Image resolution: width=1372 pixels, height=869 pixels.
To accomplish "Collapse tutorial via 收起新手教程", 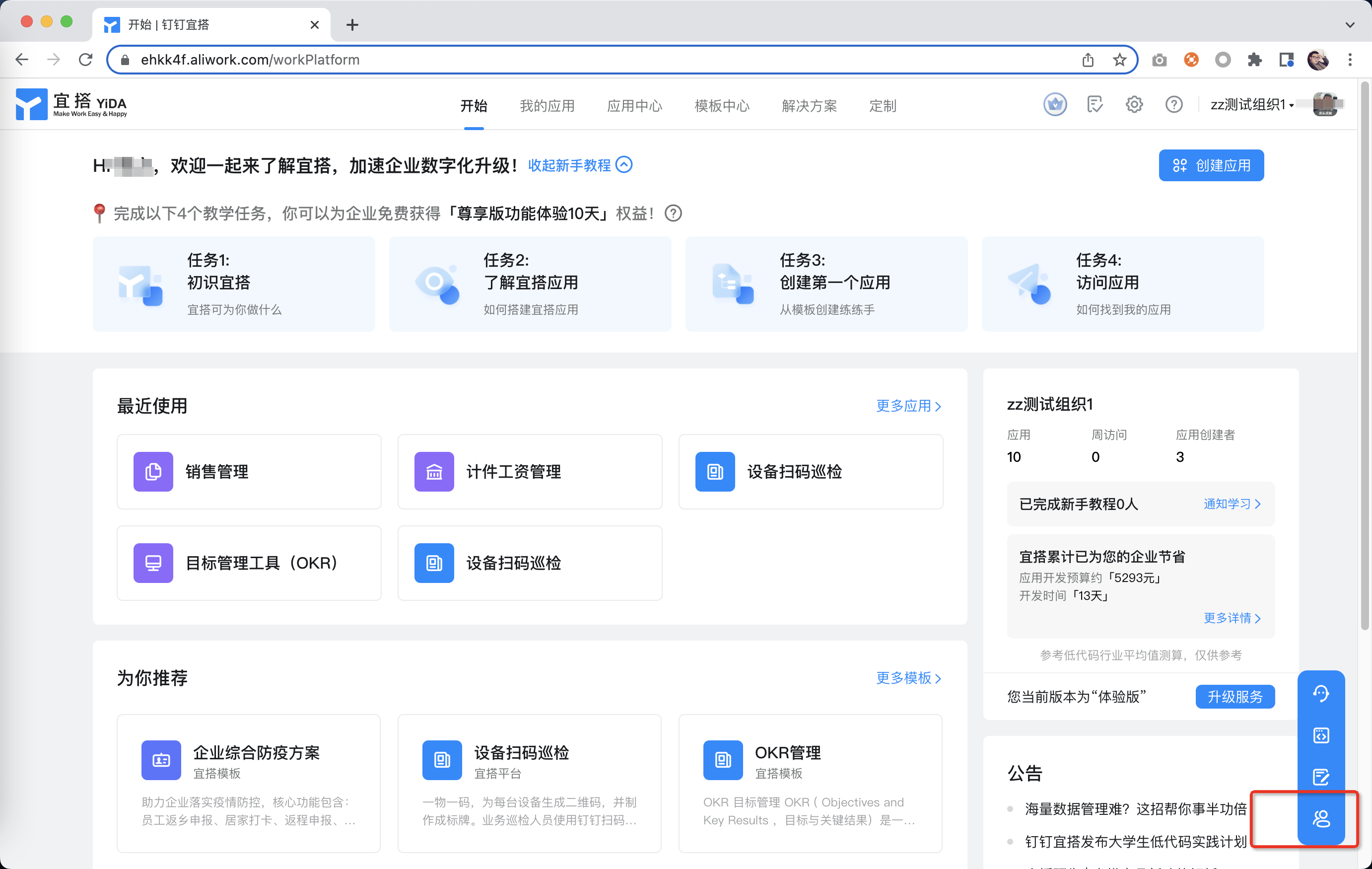I will coord(579,165).
